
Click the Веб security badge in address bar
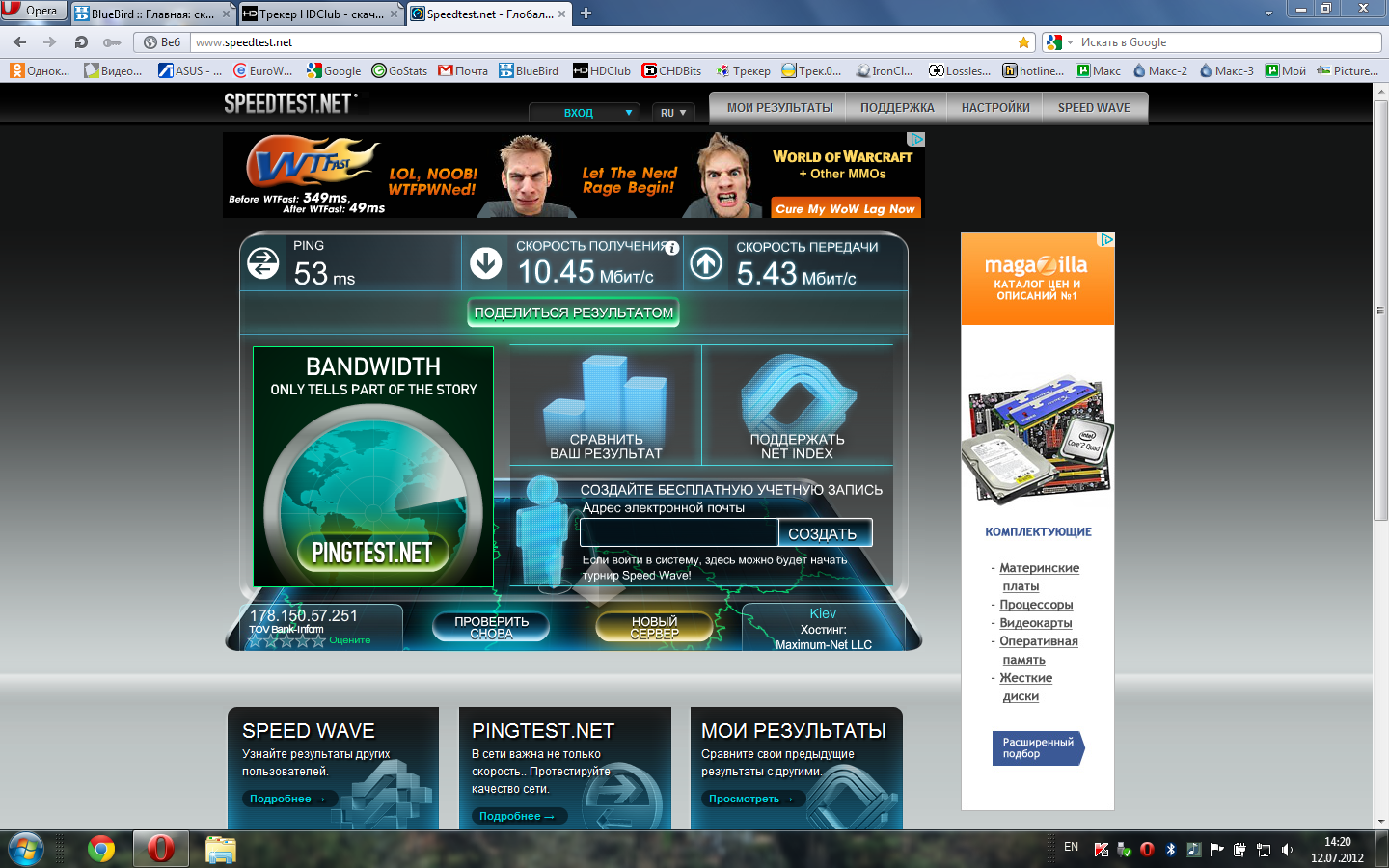pos(162,42)
